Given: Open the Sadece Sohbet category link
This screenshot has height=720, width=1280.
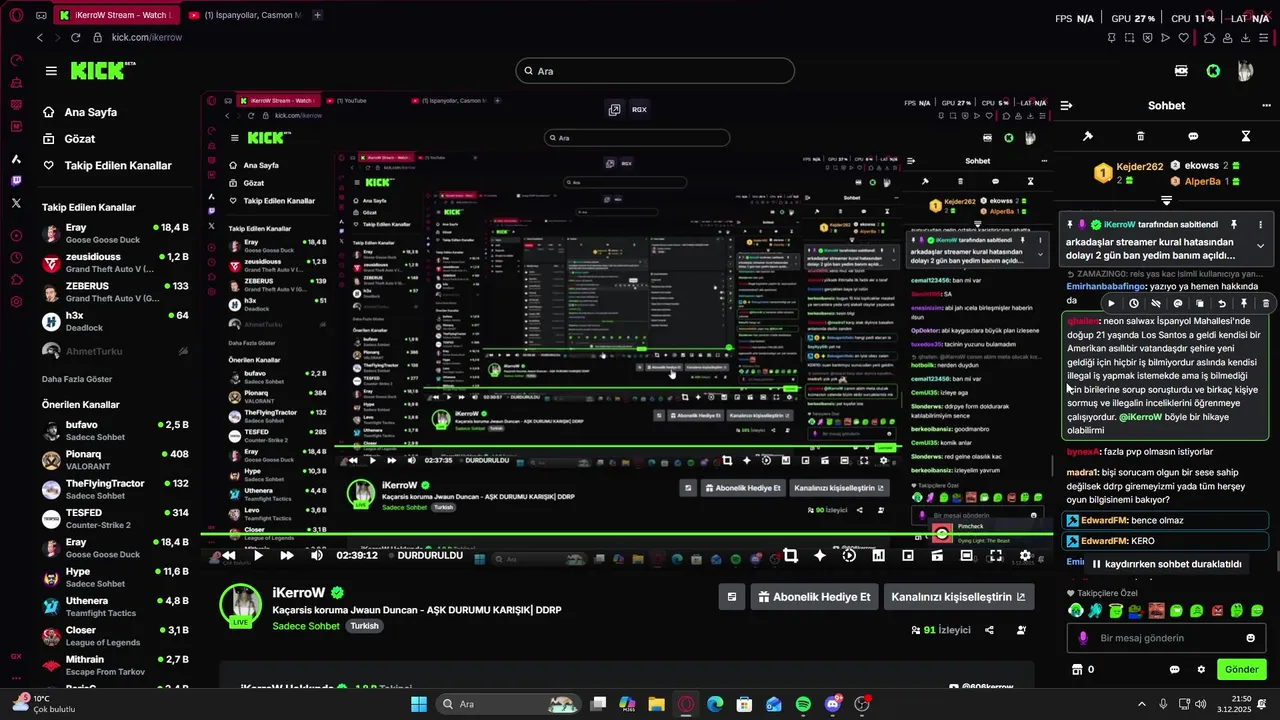Looking at the screenshot, I should click(x=308, y=626).
